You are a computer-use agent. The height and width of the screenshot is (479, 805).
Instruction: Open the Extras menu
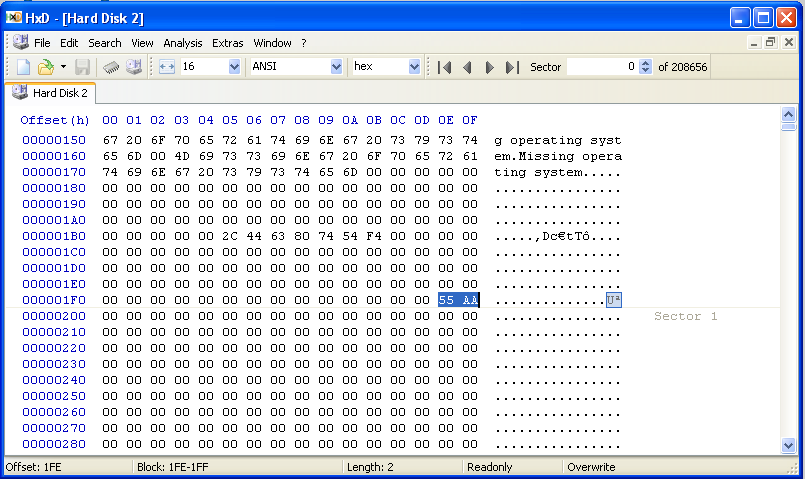[227, 43]
